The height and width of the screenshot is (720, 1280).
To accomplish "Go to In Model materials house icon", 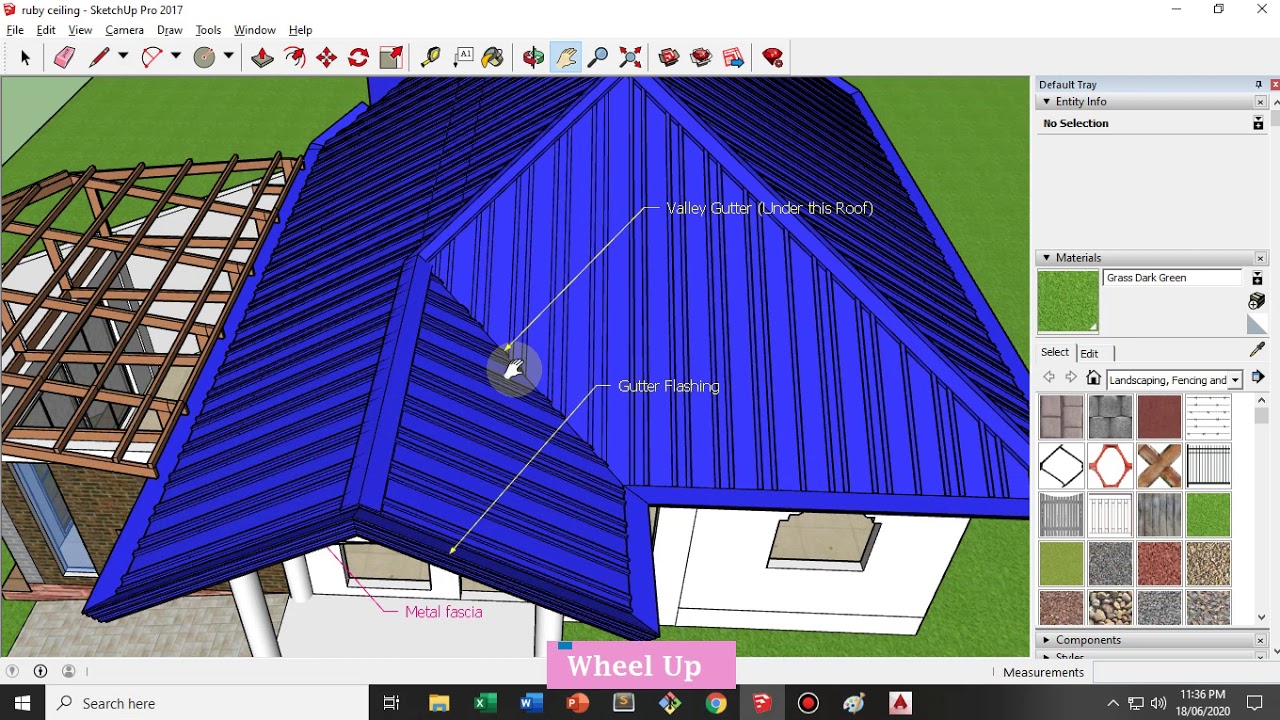I will 1094,378.
